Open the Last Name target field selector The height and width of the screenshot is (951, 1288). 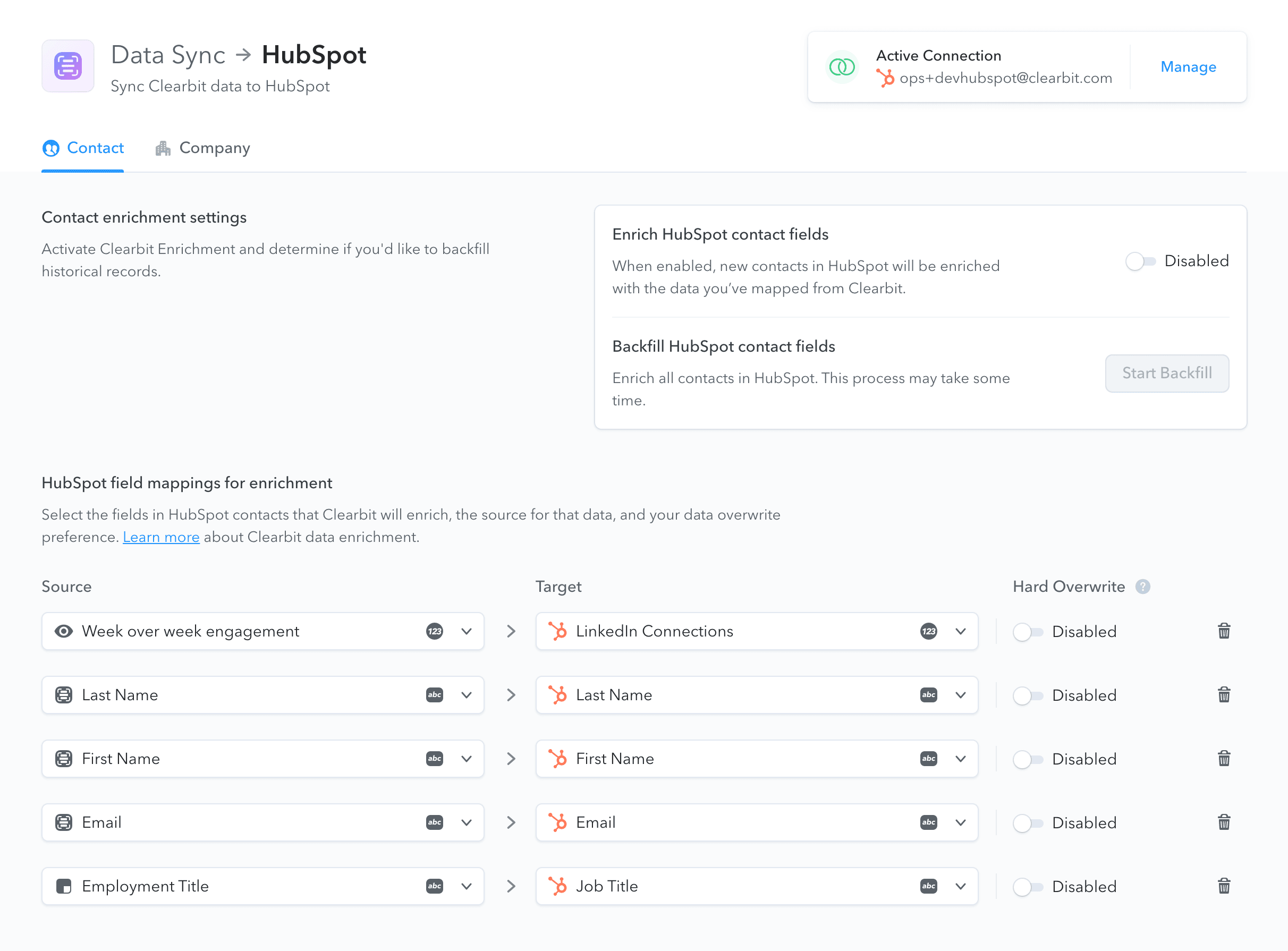pyautogui.click(x=960, y=695)
